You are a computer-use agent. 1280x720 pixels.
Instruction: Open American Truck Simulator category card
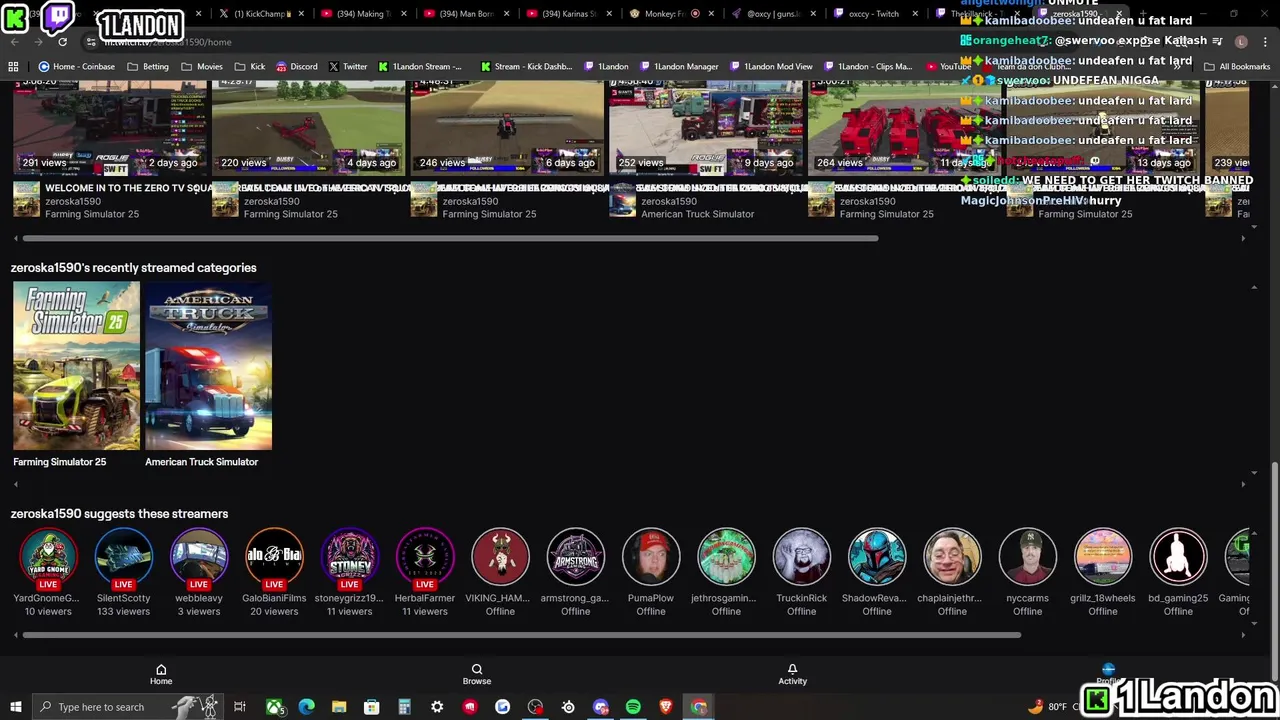[x=208, y=366]
